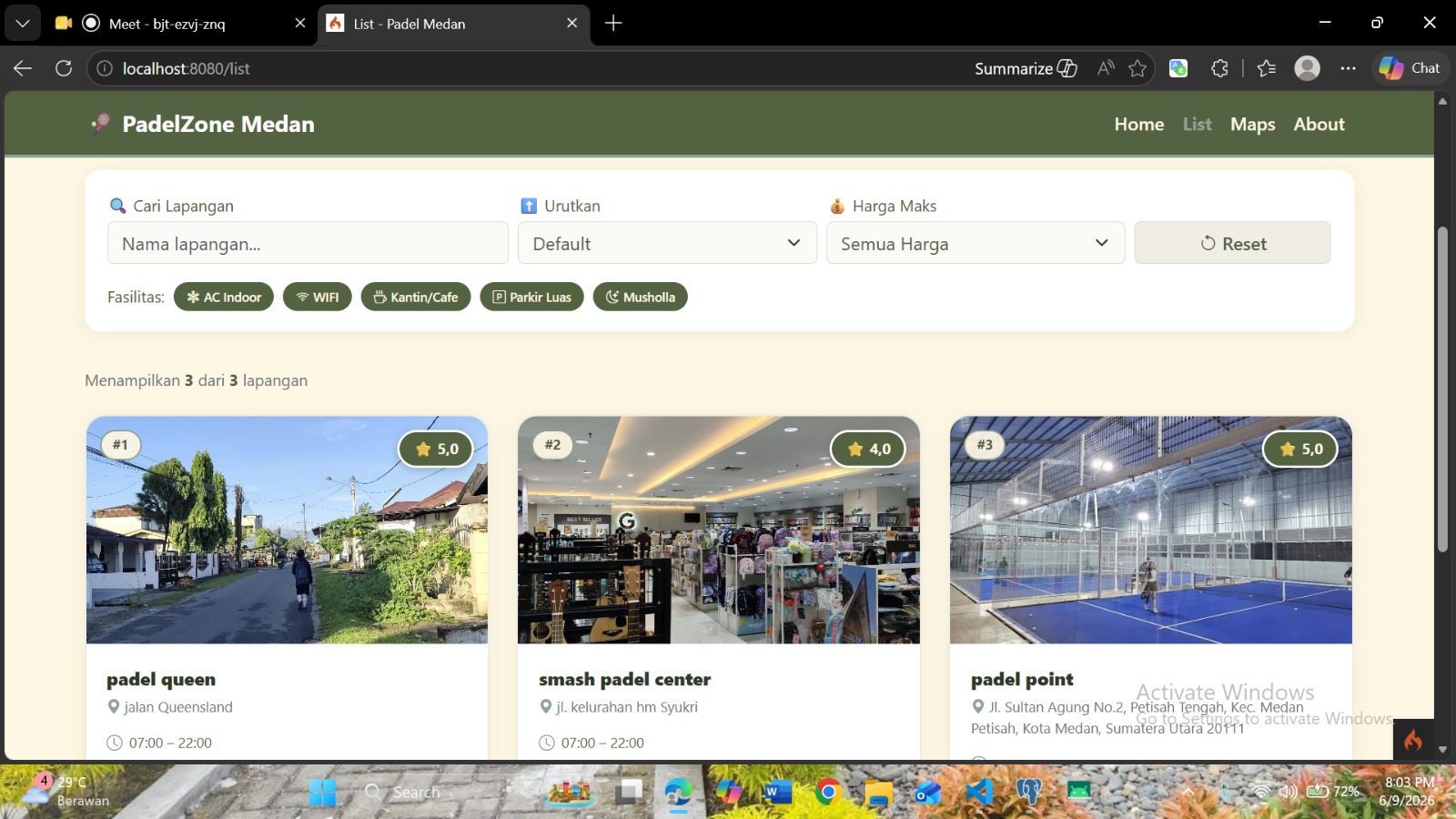Reload the page with the refresh icon
Image resolution: width=1456 pixels, height=819 pixels.
pos(64,68)
